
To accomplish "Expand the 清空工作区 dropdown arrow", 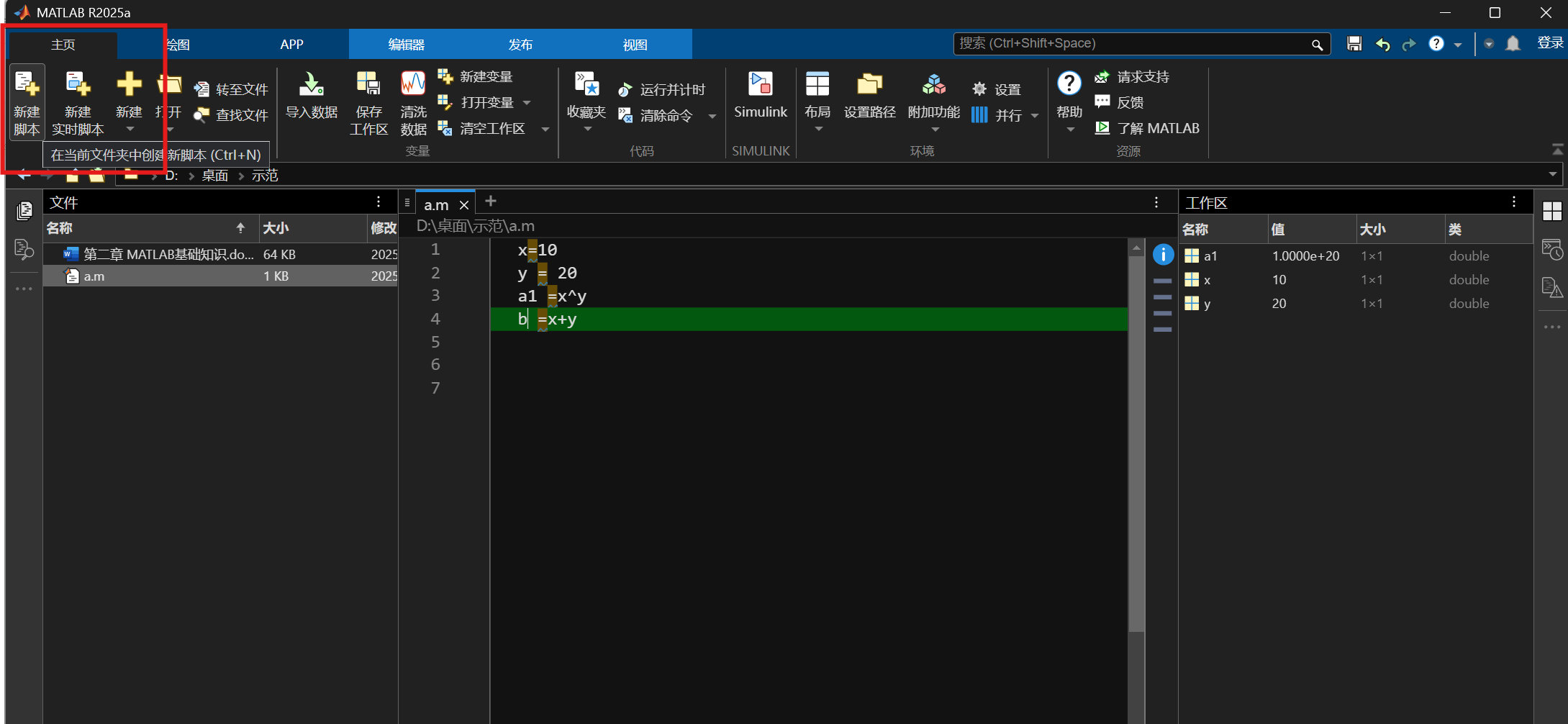I will 545,129.
